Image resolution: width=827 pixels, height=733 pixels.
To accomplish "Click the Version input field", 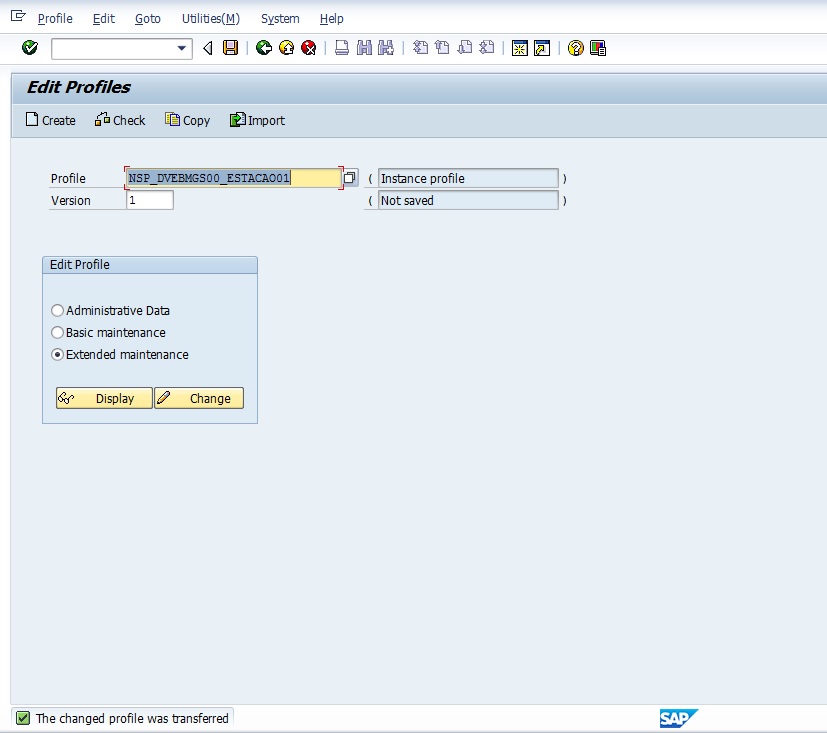I will (x=150, y=200).
